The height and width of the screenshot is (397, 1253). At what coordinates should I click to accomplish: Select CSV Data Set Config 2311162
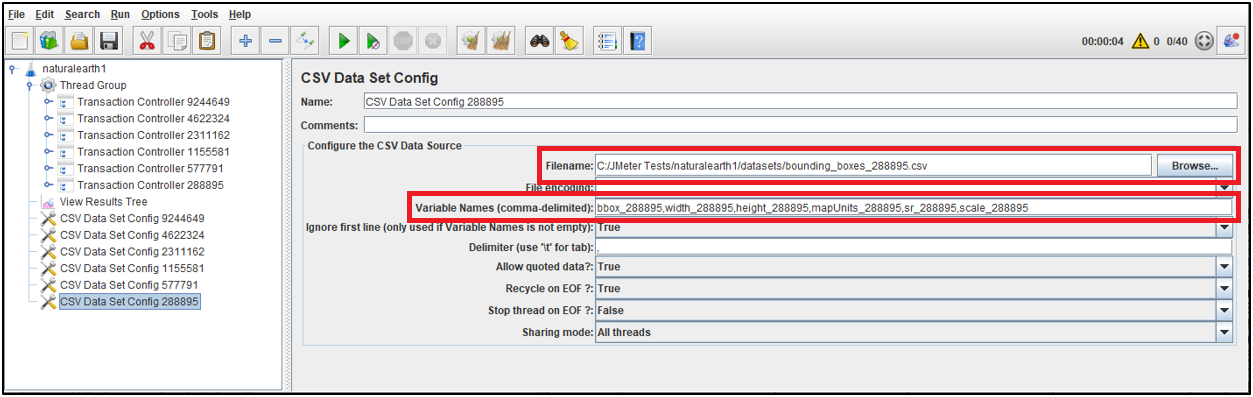pyautogui.click(x=132, y=252)
